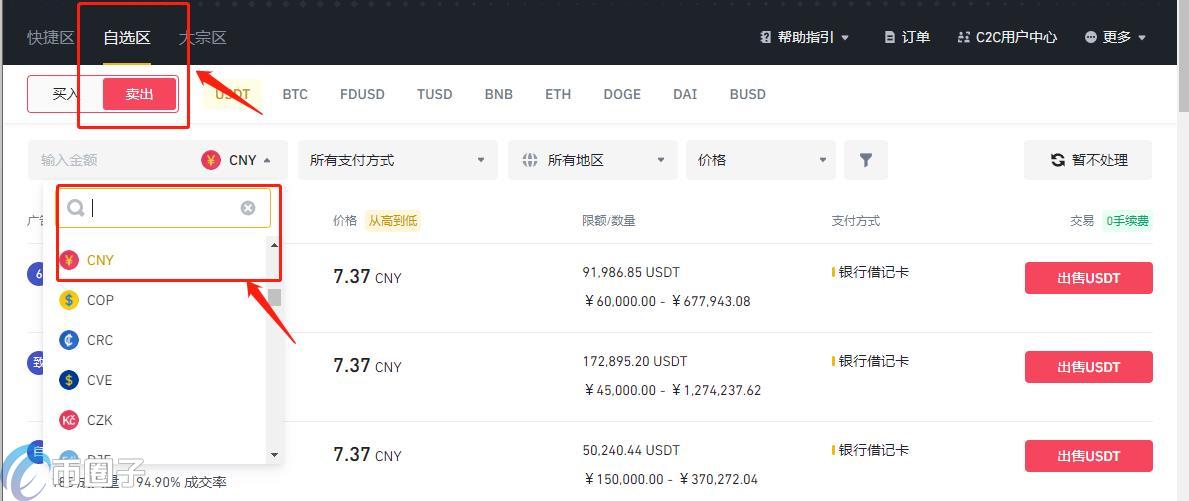Viewport: 1189px width, 501px height.
Task: Toggle price sort 从高到低
Action: (x=392, y=220)
